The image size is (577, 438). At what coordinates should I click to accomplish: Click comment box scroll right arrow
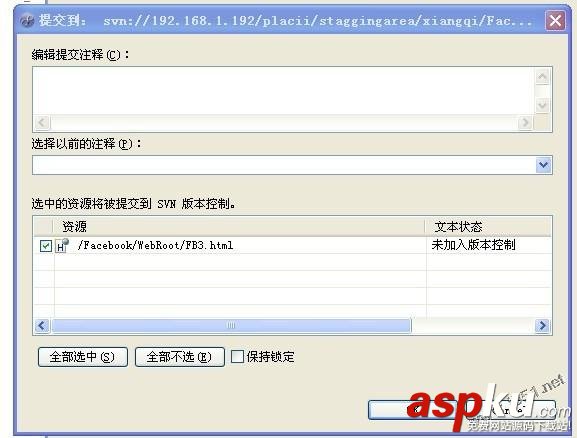pyautogui.click(x=525, y=122)
